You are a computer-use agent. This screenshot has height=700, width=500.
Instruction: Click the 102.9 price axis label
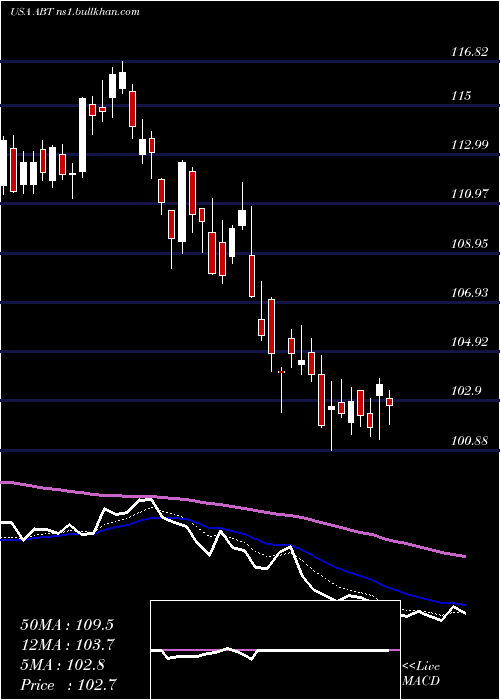coord(465,391)
